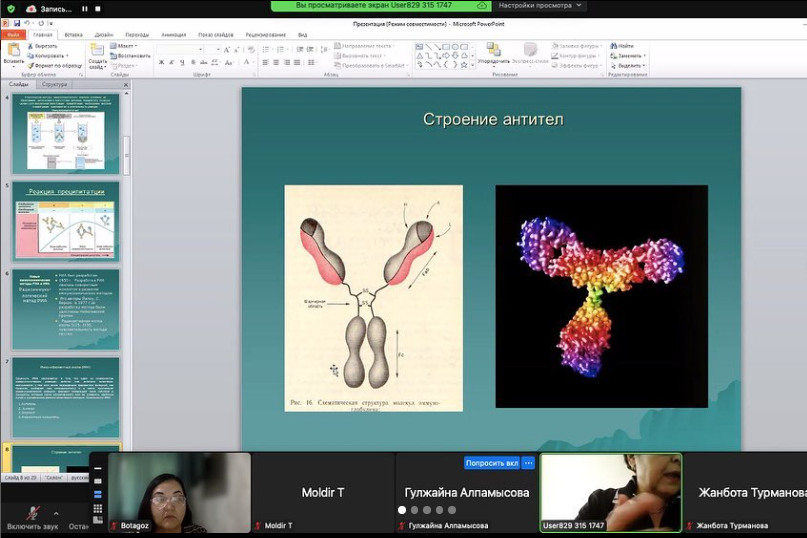Screen dimensions: 807x538
Task: Pause the Zoom recording
Action: (84, 8)
